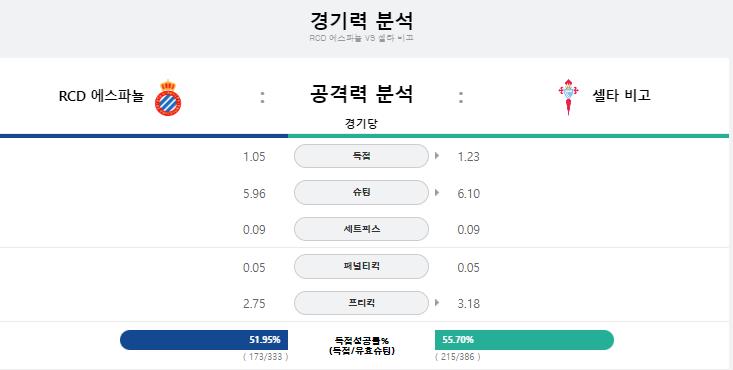Image resolution: width=733 pixels, height=370 pixels.
Task: Click the RCD Espanyol club crest
Action: point(168,98)
